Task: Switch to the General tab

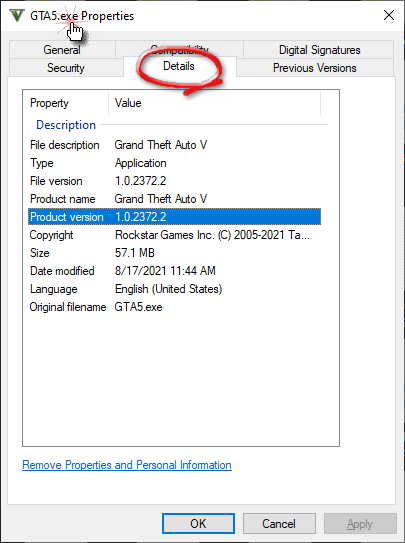Action: point(62,50)
